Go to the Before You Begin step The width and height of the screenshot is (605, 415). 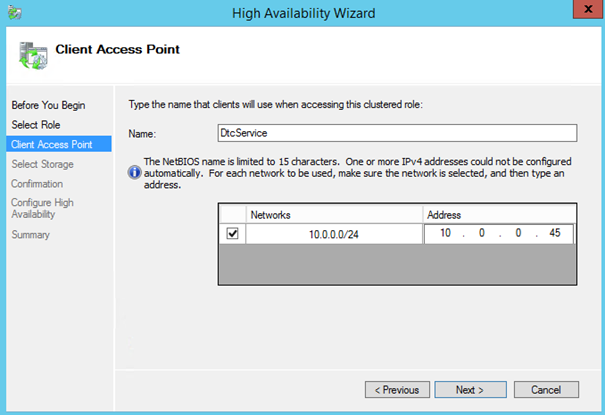pyautogui.click(x=48, y=105)
